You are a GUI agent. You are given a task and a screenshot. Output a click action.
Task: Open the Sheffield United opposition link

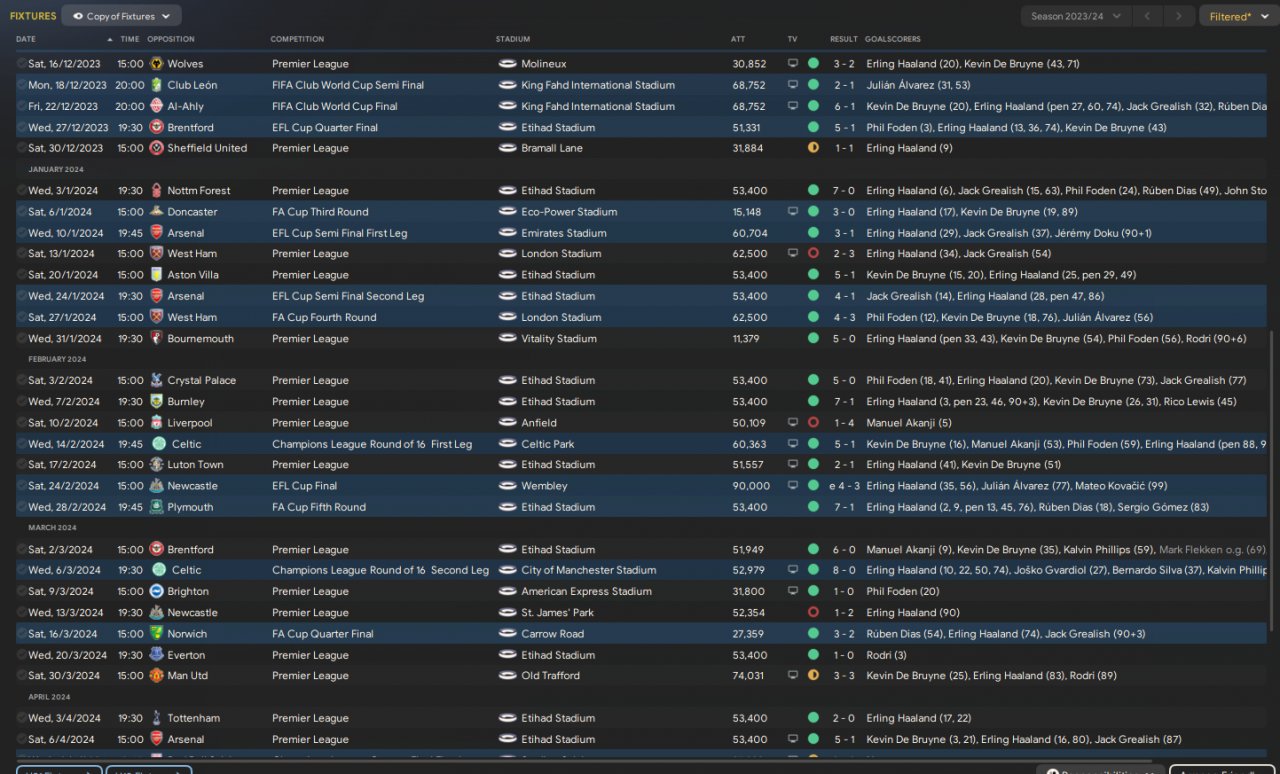click(208, 148)
